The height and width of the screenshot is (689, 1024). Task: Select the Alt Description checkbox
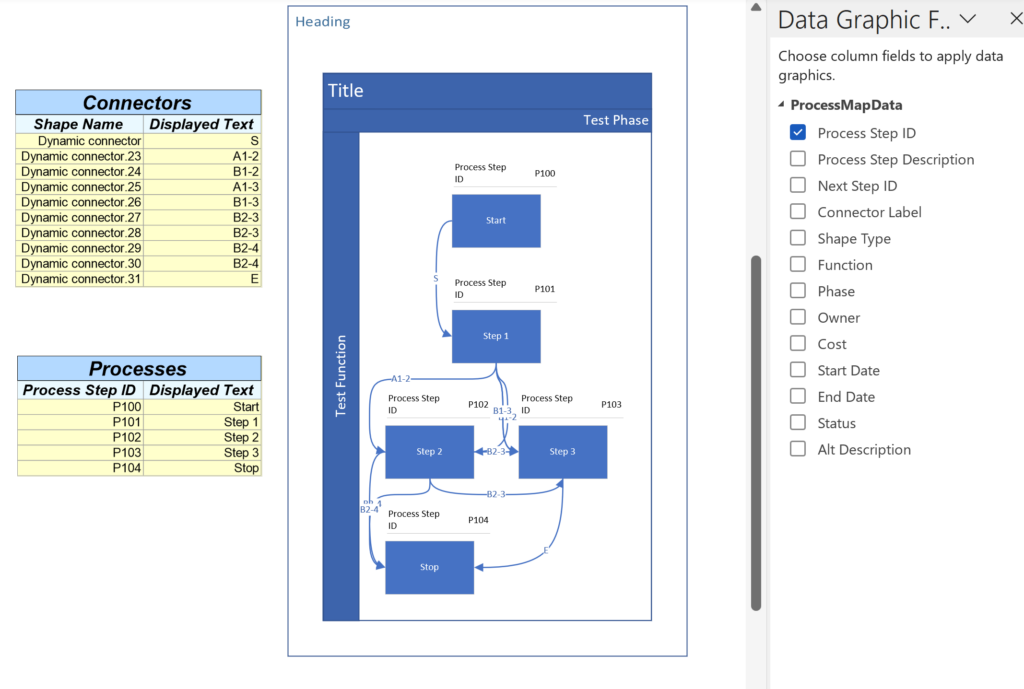point(797,449)
